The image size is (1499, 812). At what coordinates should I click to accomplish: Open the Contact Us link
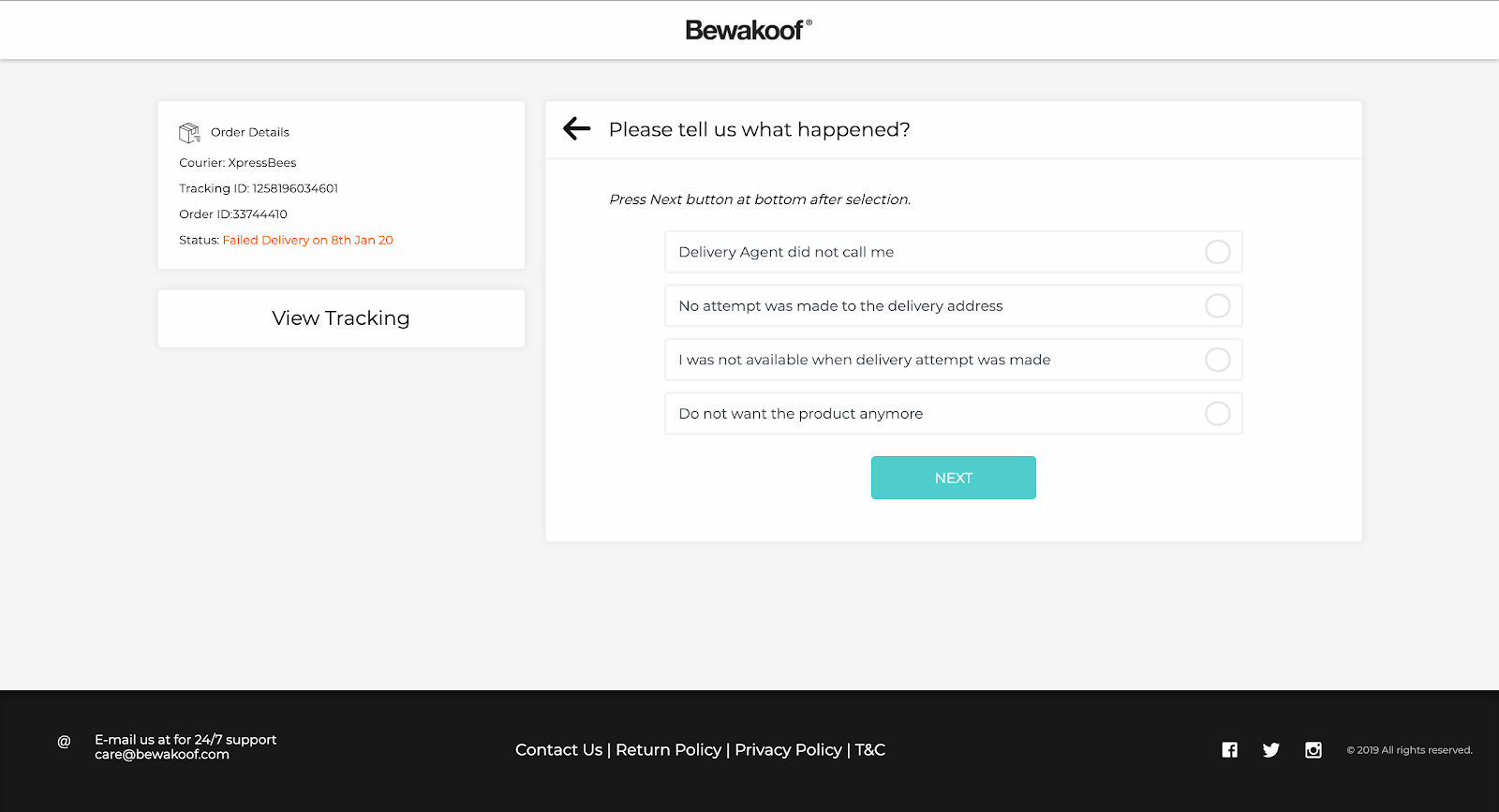559,750
